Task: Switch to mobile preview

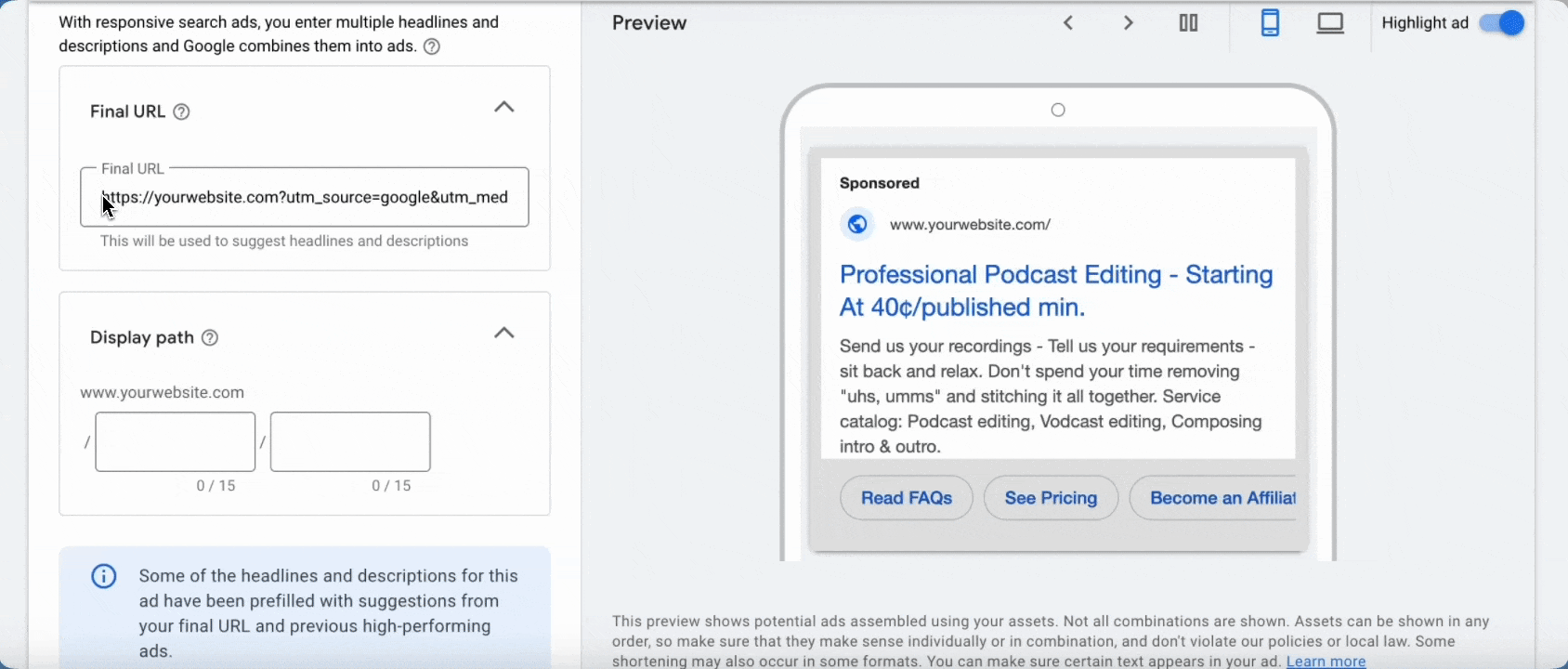Action: click(x=1270, y=23)
